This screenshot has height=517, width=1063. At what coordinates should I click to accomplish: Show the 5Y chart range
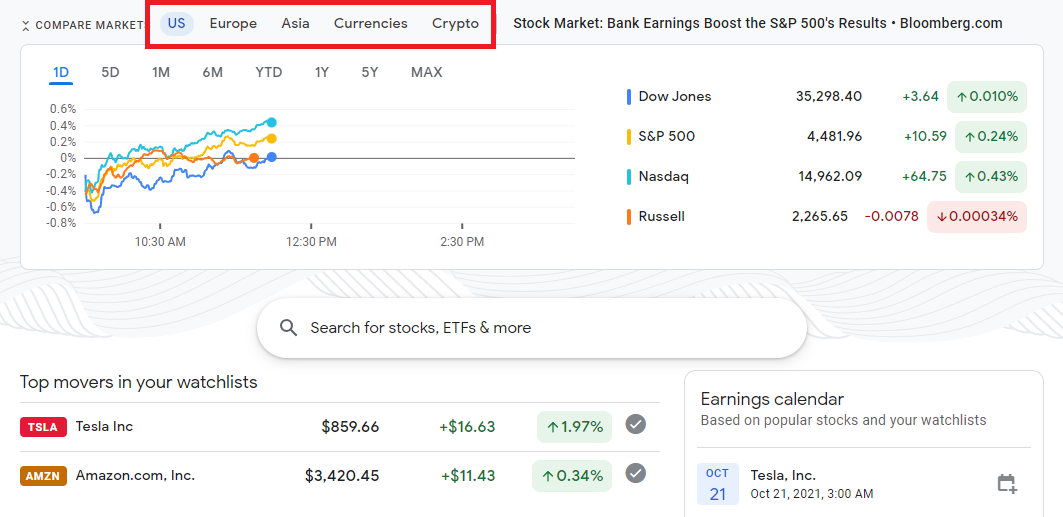tap(369, 73)
